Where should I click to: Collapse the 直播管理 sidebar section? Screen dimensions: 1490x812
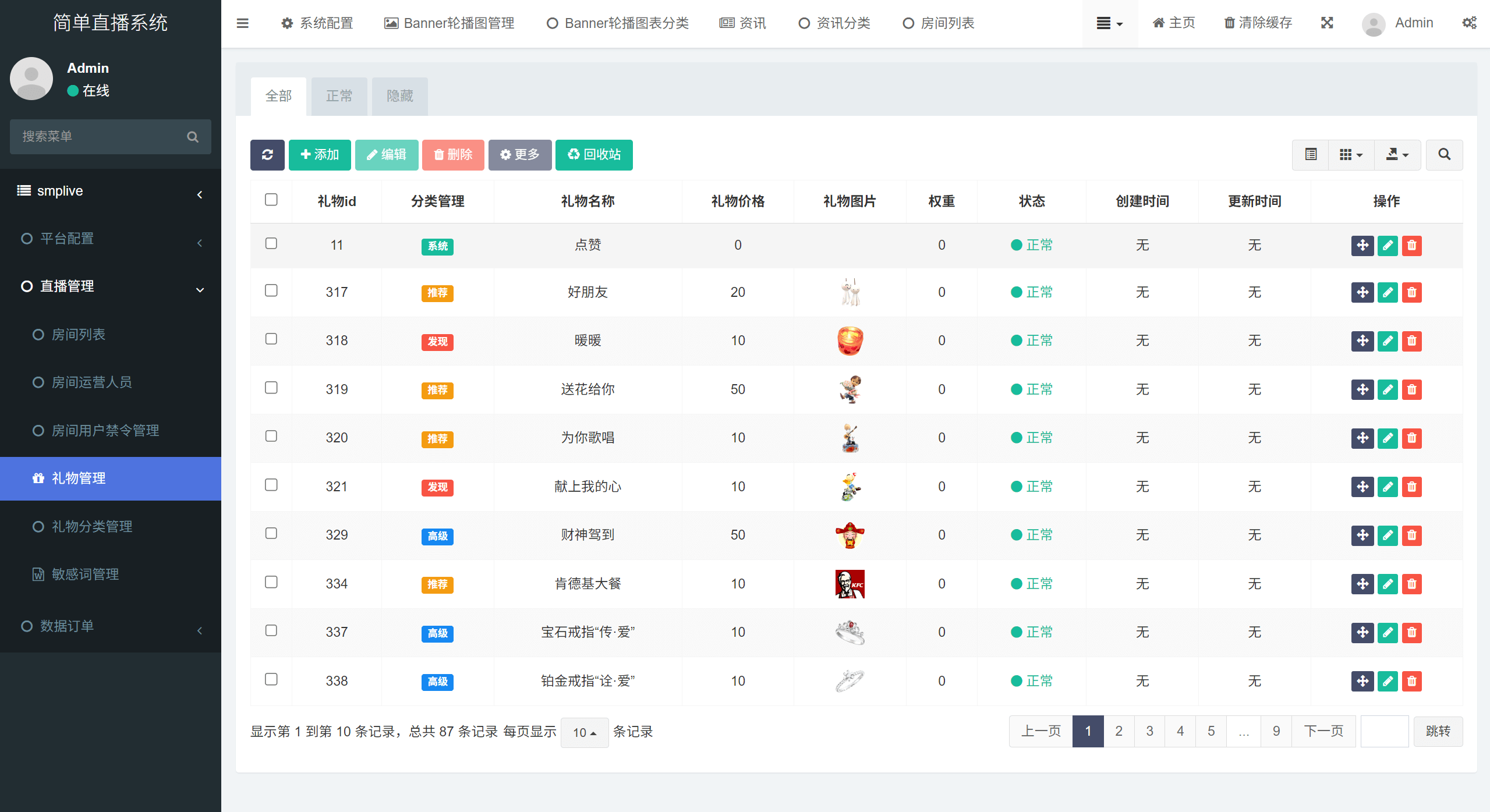(x=111, y=286)
